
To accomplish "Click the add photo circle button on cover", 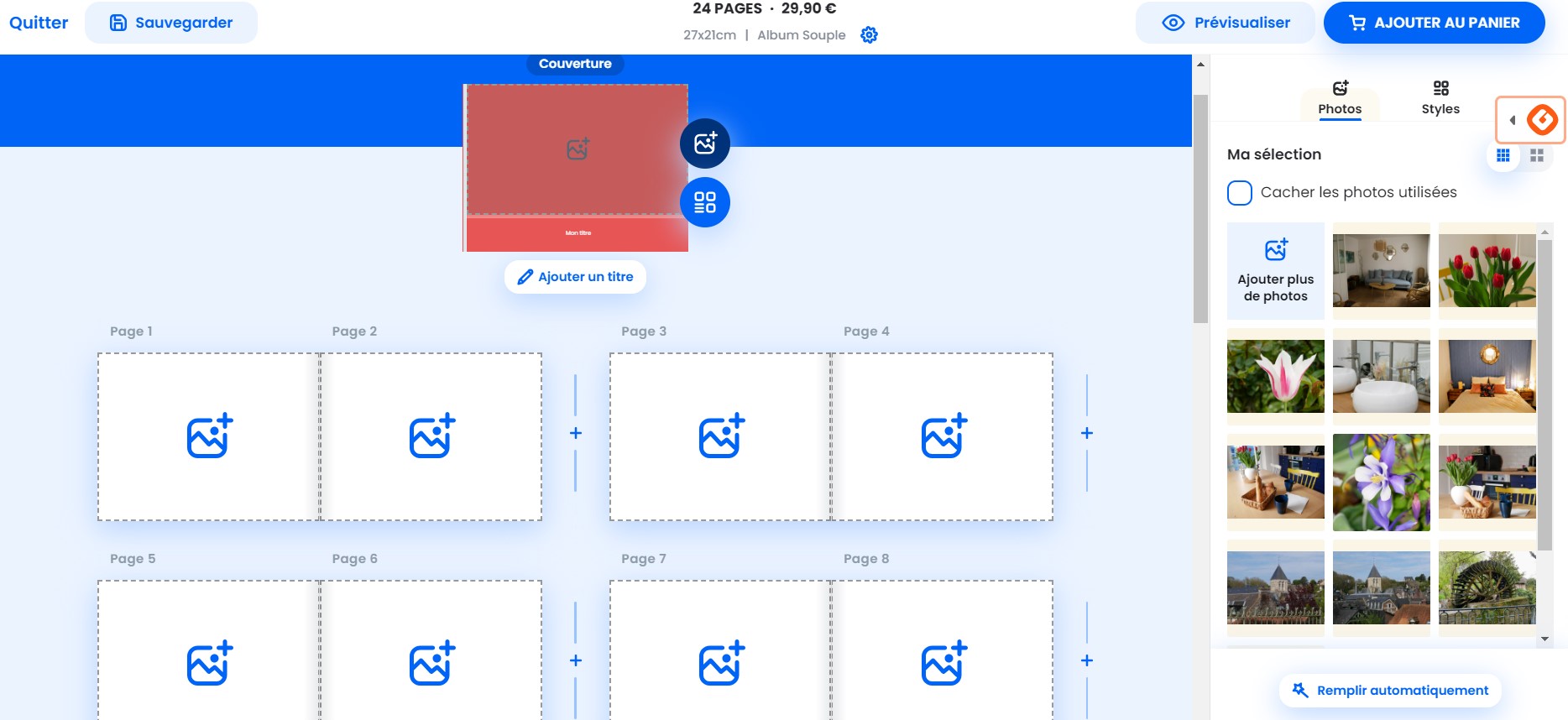I will click(704, 143).
